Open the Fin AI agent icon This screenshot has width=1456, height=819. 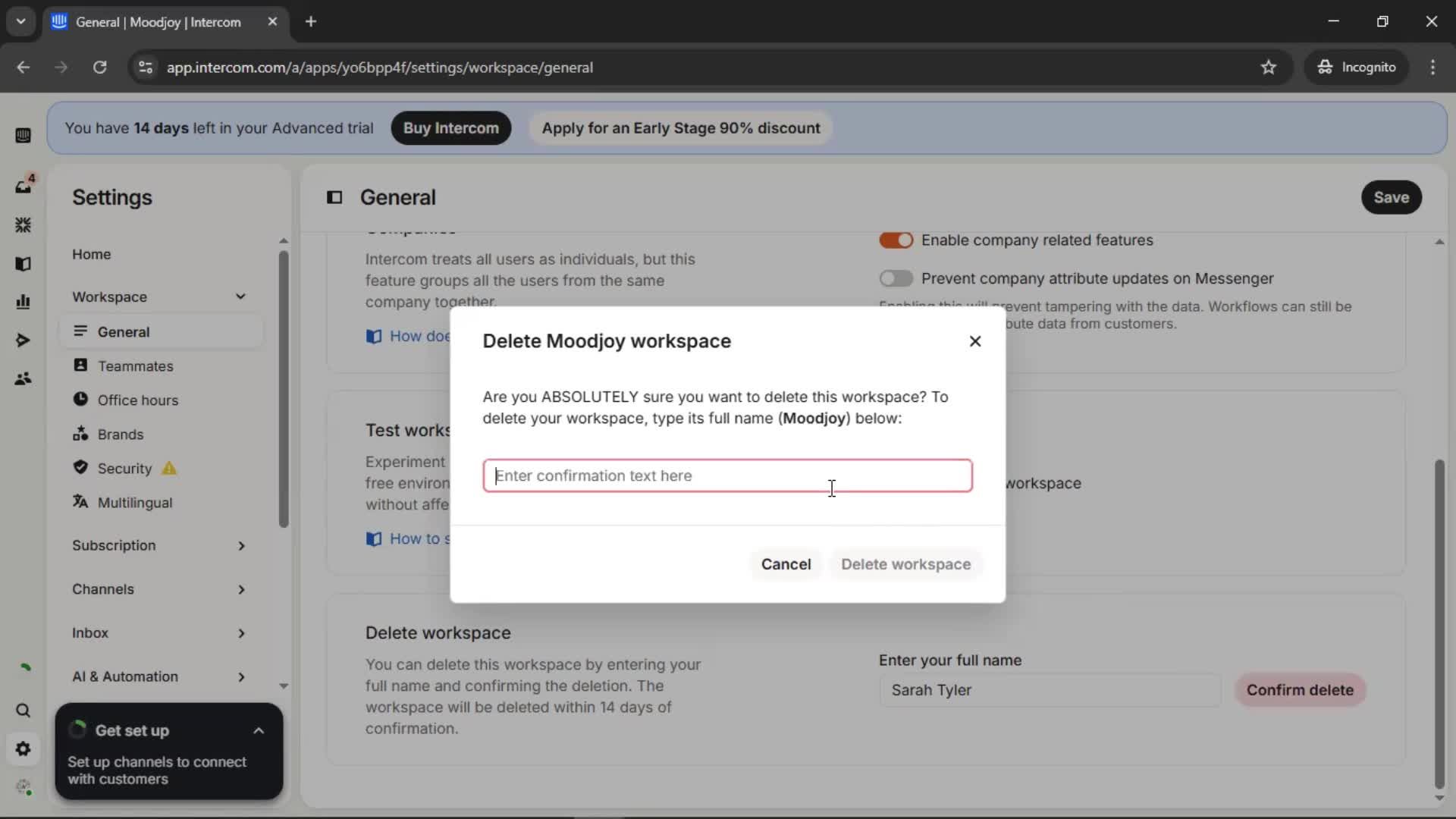tap(23, 225)
